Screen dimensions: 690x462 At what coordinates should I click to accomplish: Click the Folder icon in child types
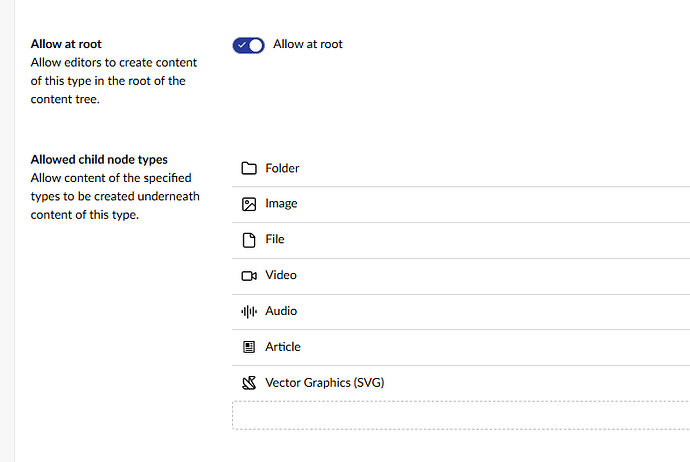click(x=249, y=168)
